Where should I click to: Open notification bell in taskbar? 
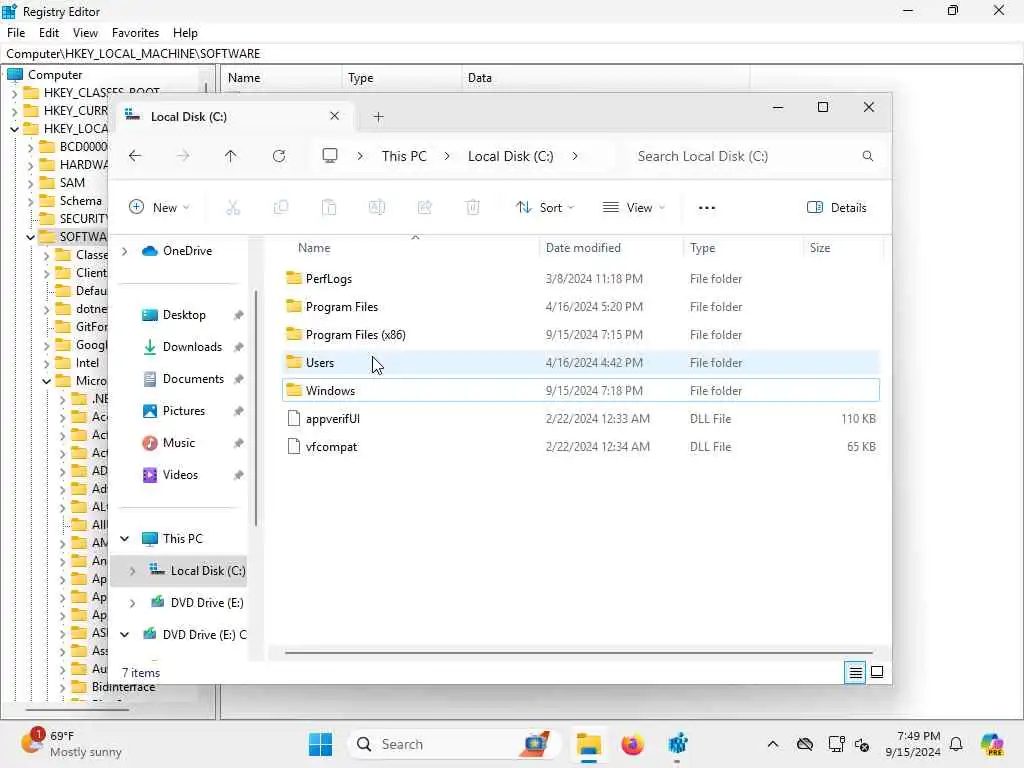click(x=956, y=744)
